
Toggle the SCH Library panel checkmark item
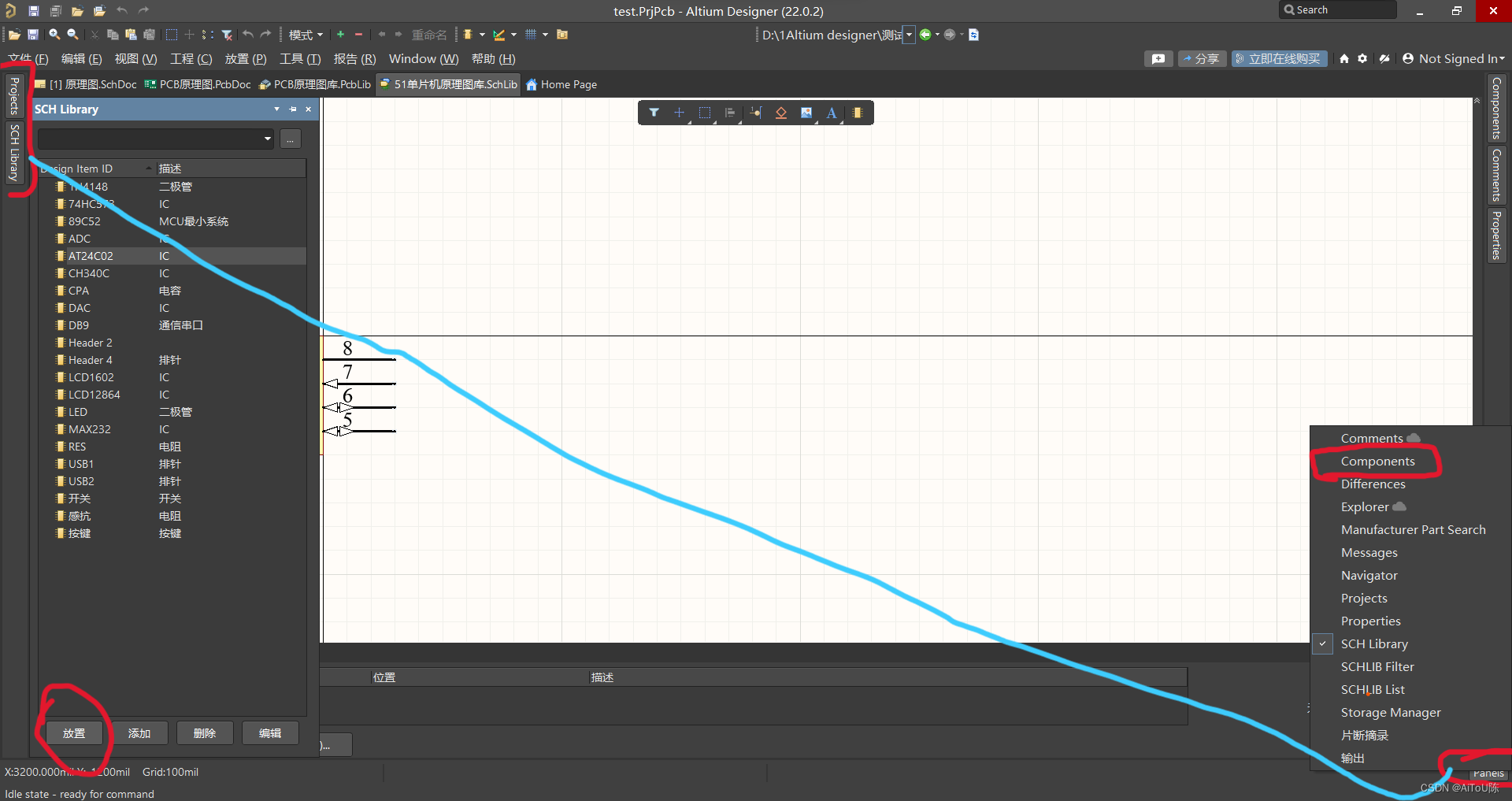tap(1374, 643)
